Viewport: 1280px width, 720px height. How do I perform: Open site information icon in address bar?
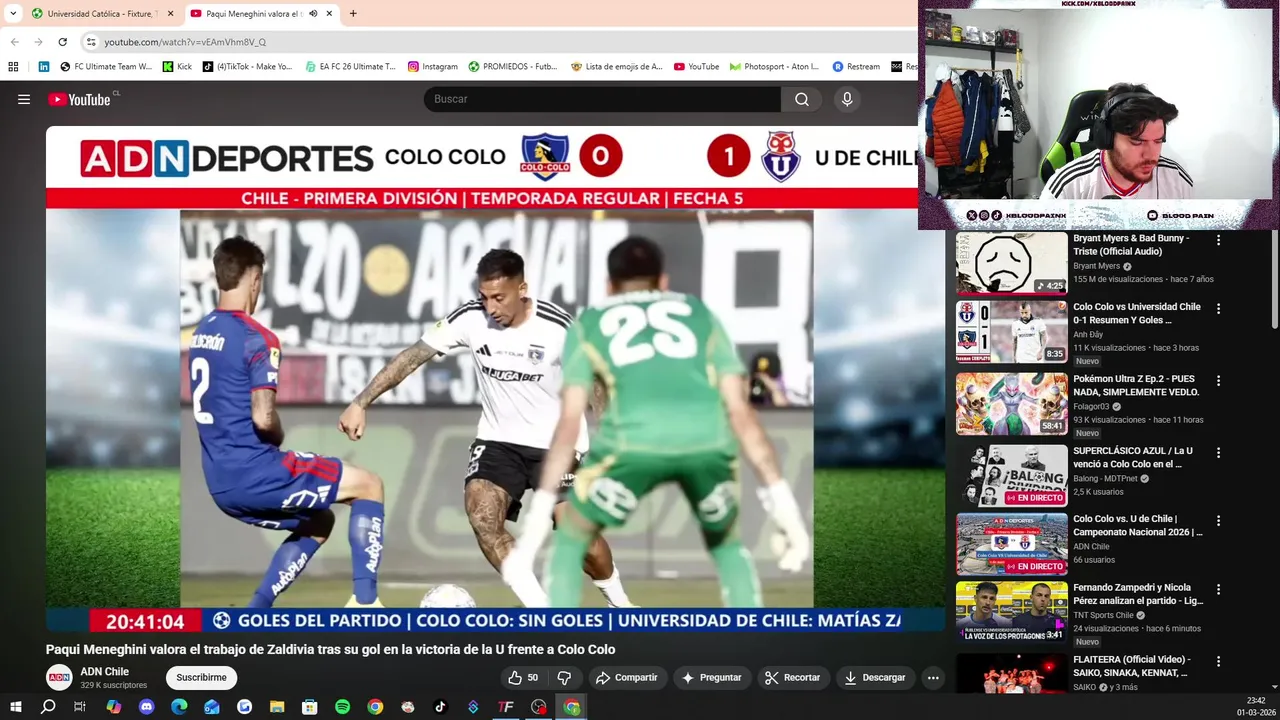point(91,42)
